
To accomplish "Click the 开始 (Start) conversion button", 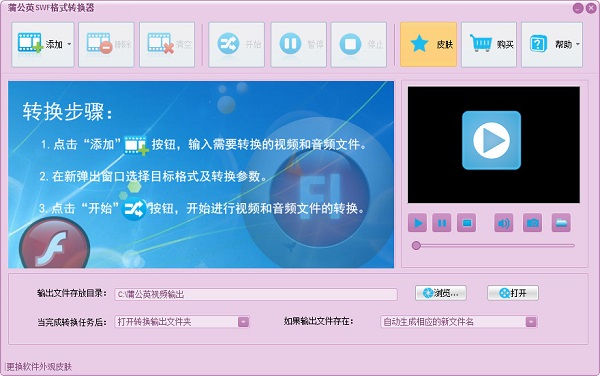I will 236,44.
